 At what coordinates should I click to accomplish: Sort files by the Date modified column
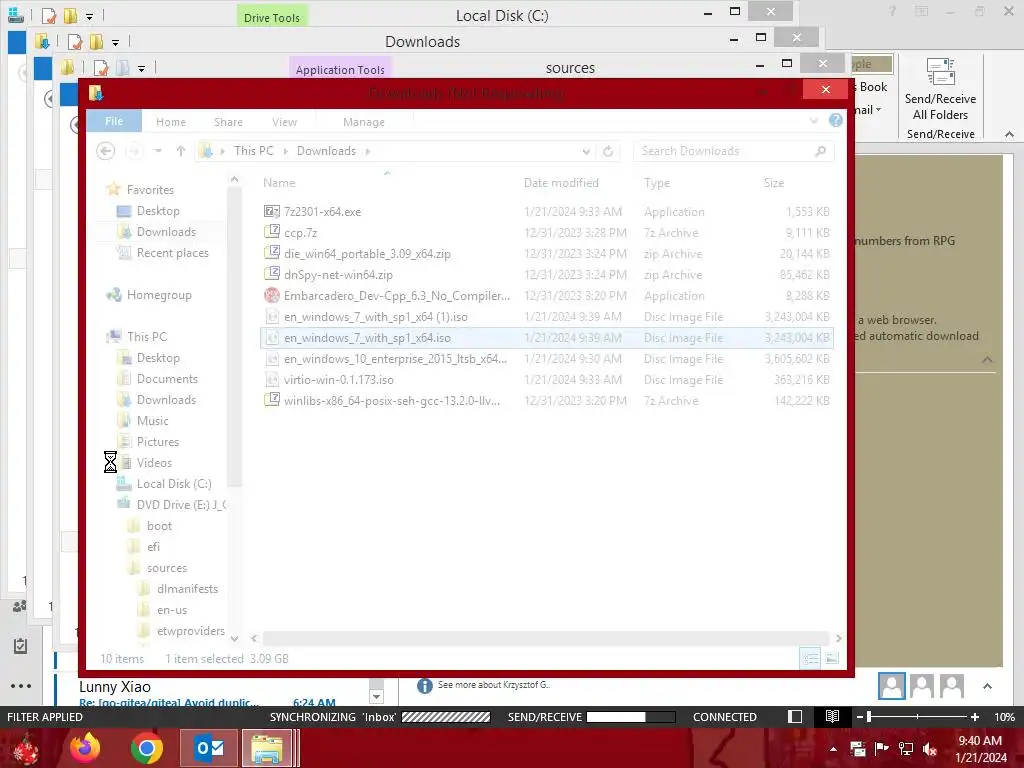coord(561,183)
